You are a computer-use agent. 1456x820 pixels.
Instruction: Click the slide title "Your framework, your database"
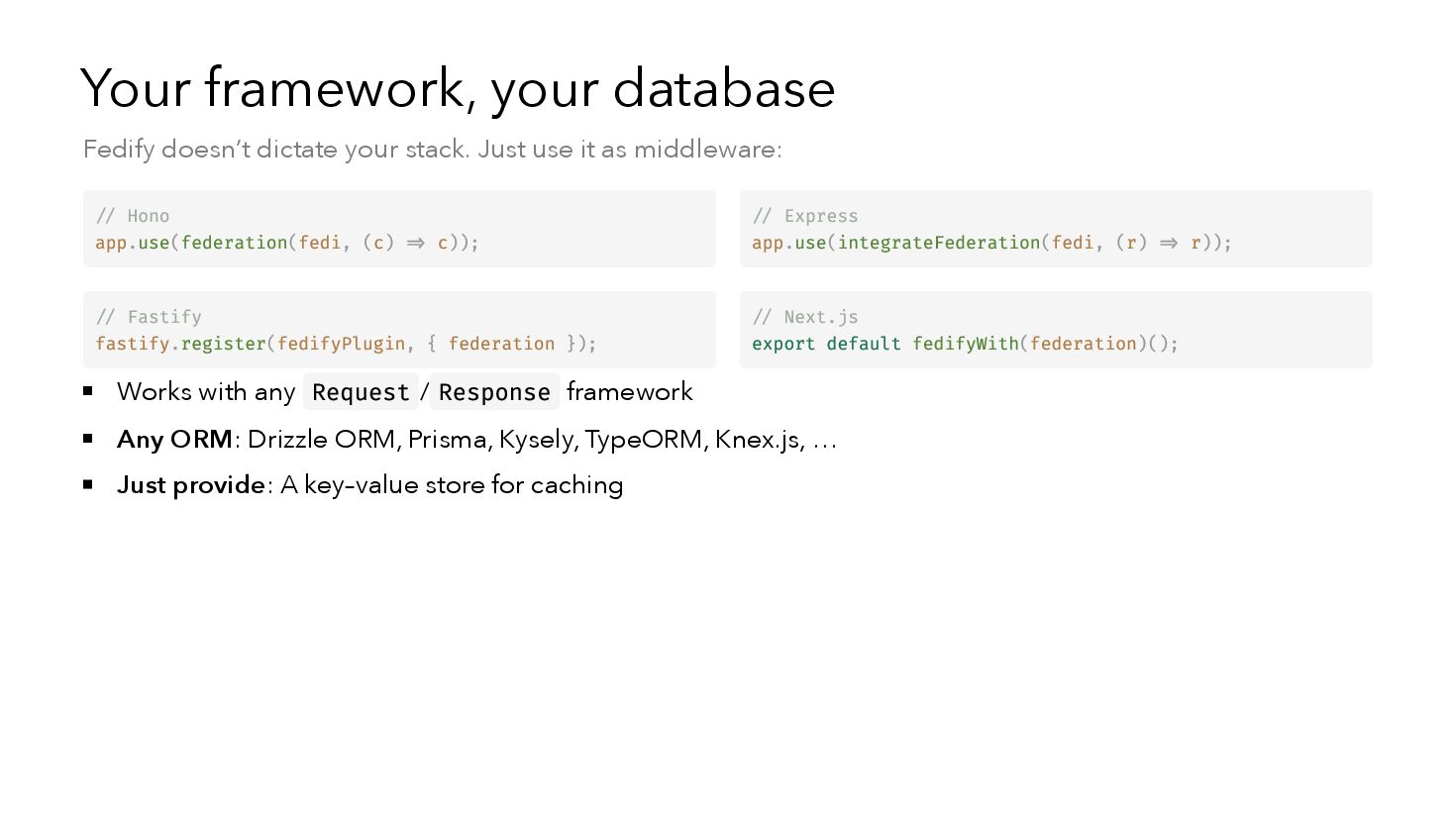458,89
